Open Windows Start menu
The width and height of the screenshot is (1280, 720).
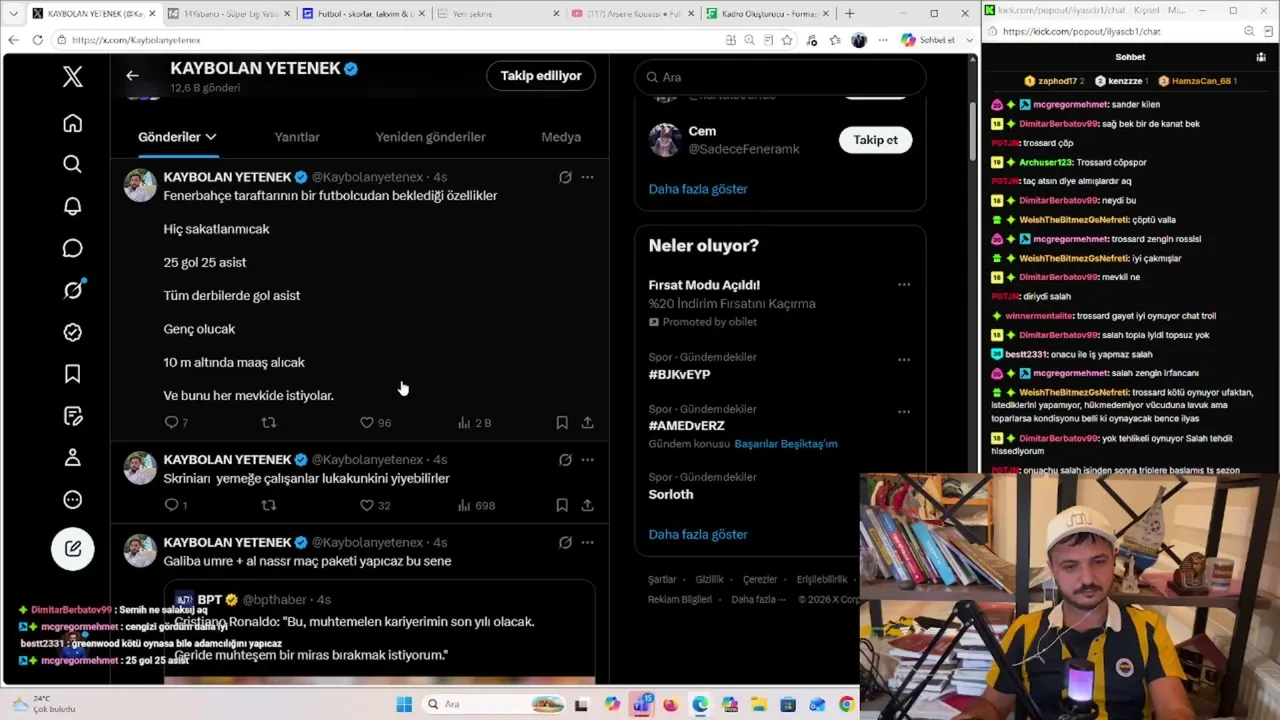click(404, 705)
